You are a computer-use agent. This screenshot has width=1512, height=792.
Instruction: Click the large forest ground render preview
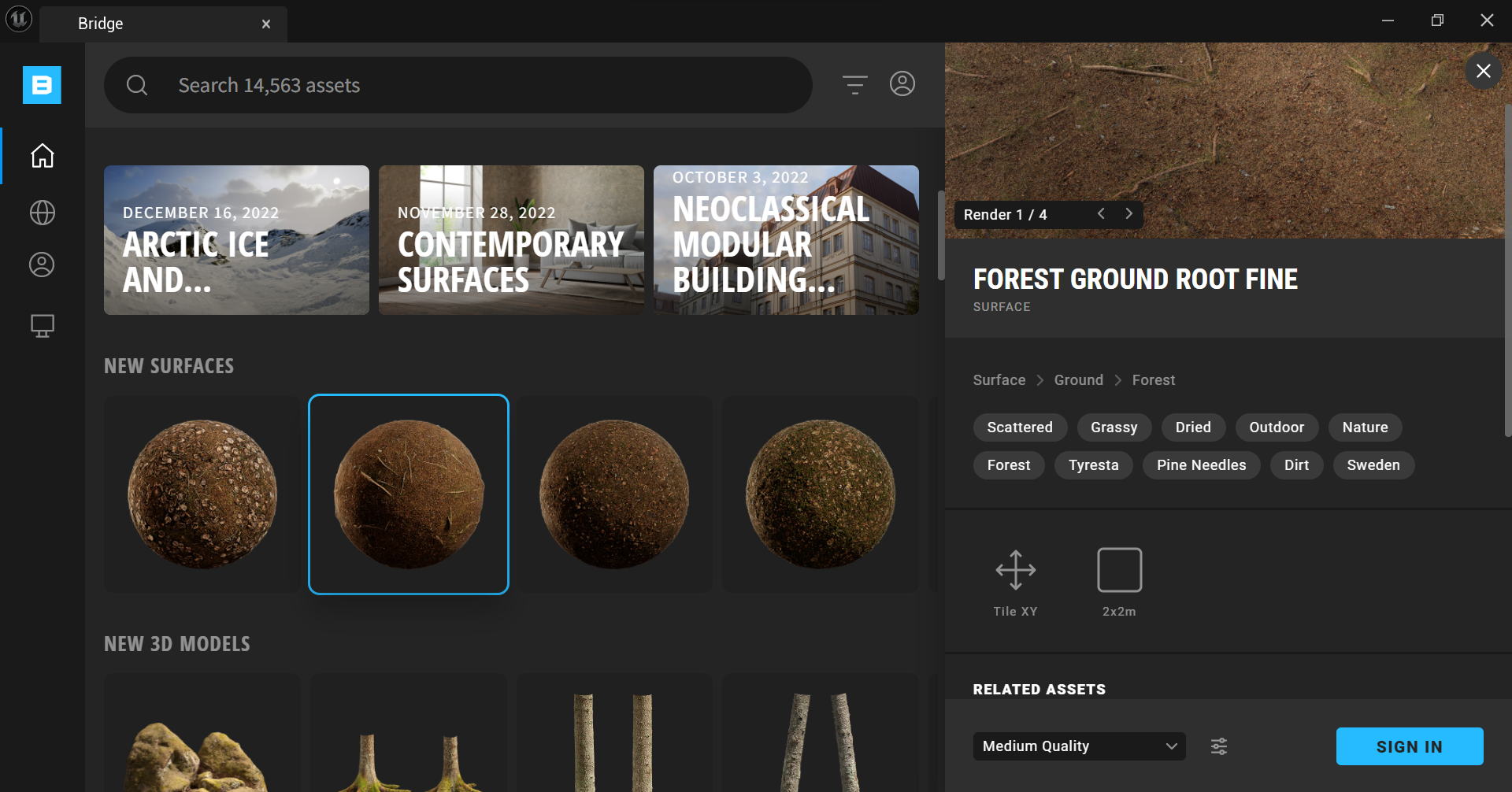pos(1225,140)
